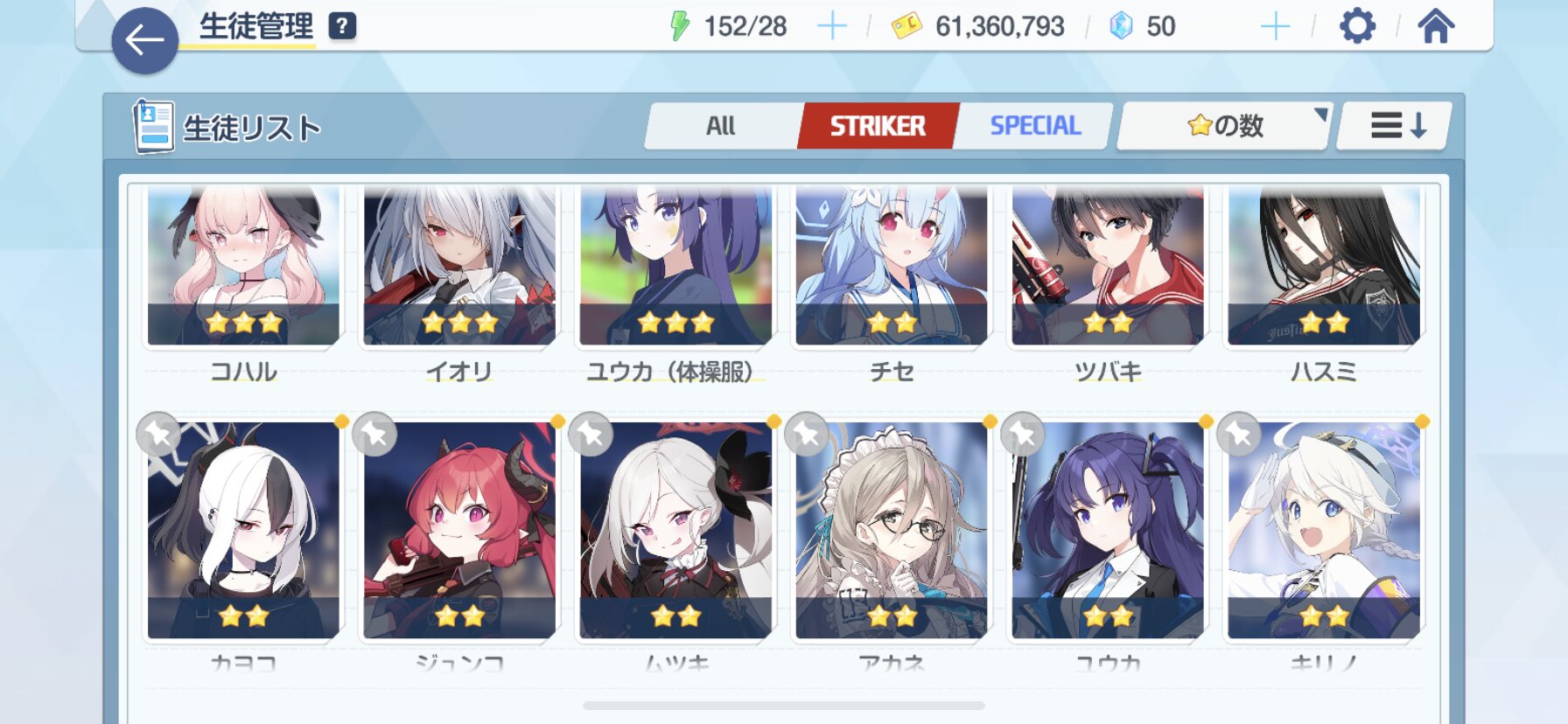Open the help question mark beside 生徒管理

coord(342,26)
